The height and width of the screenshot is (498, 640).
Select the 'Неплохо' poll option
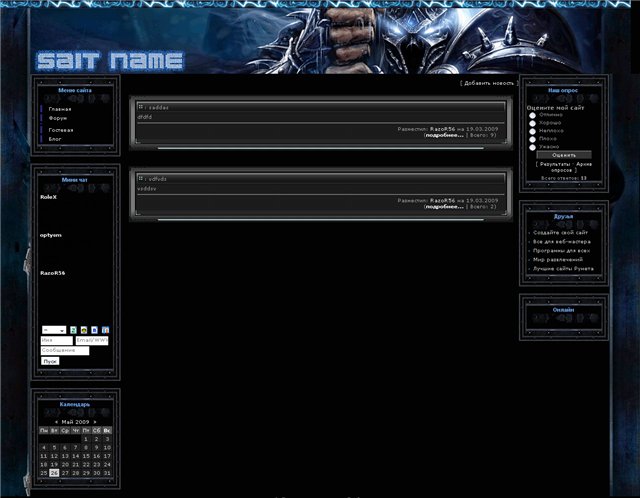[x=532, y=131]
